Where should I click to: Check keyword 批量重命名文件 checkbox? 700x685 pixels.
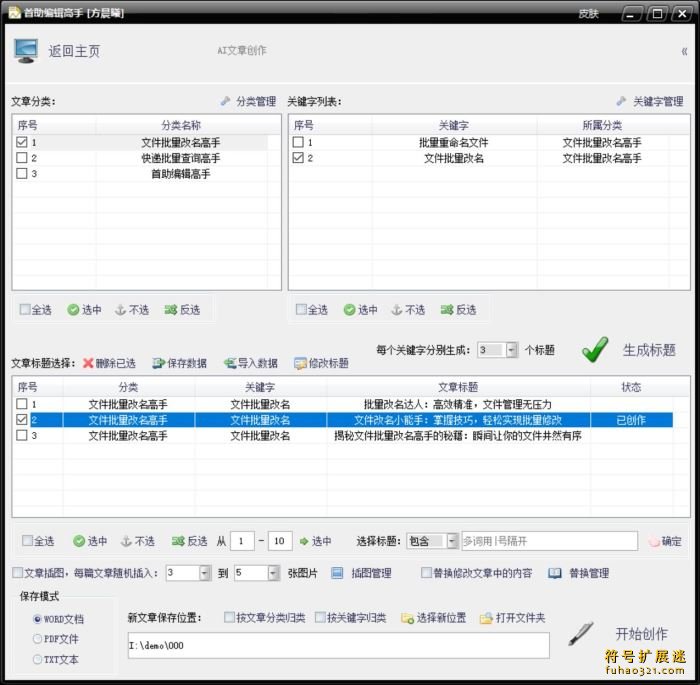298,142
